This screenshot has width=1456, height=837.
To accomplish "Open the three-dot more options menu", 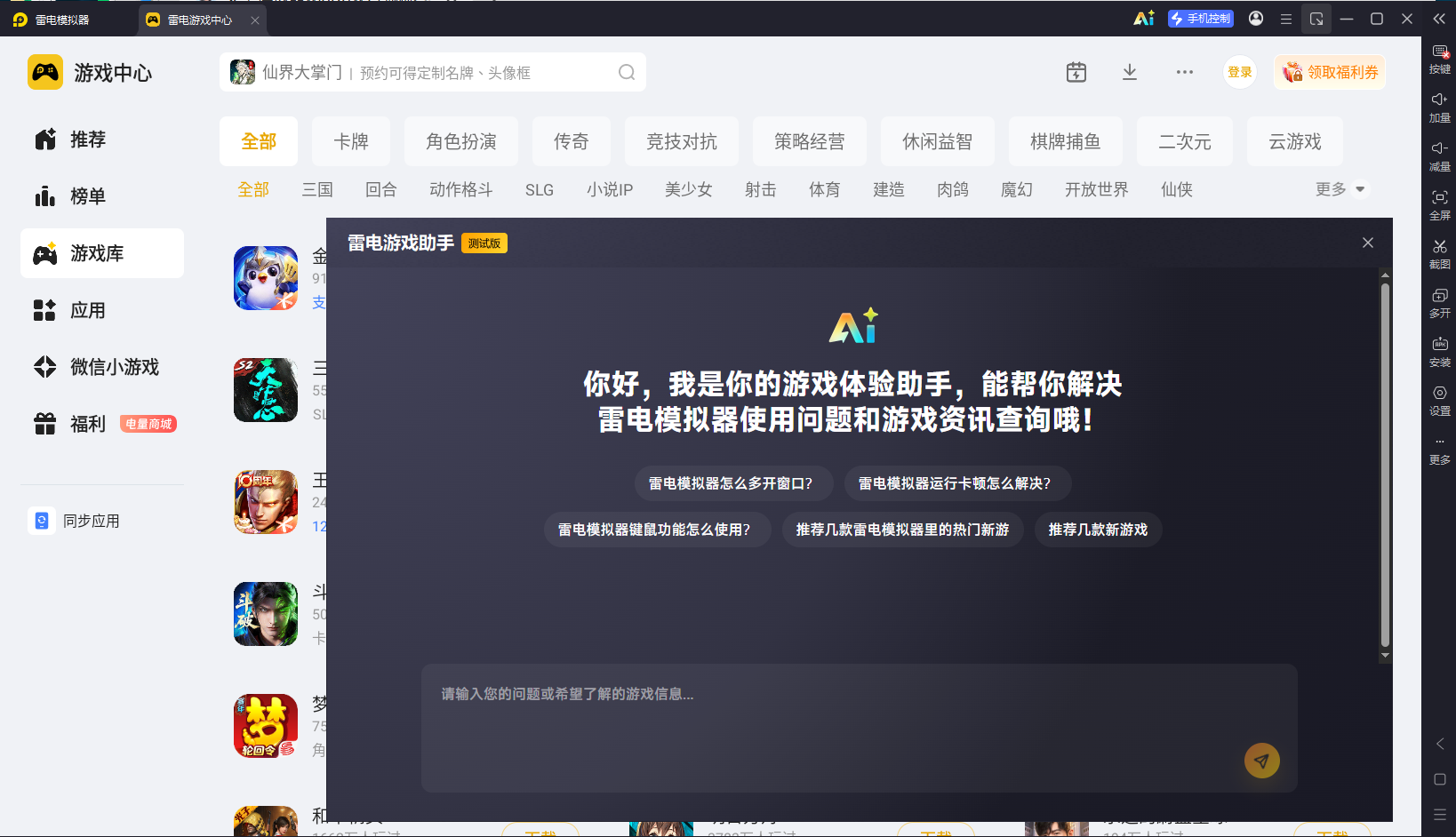I will click(1185, 72).
